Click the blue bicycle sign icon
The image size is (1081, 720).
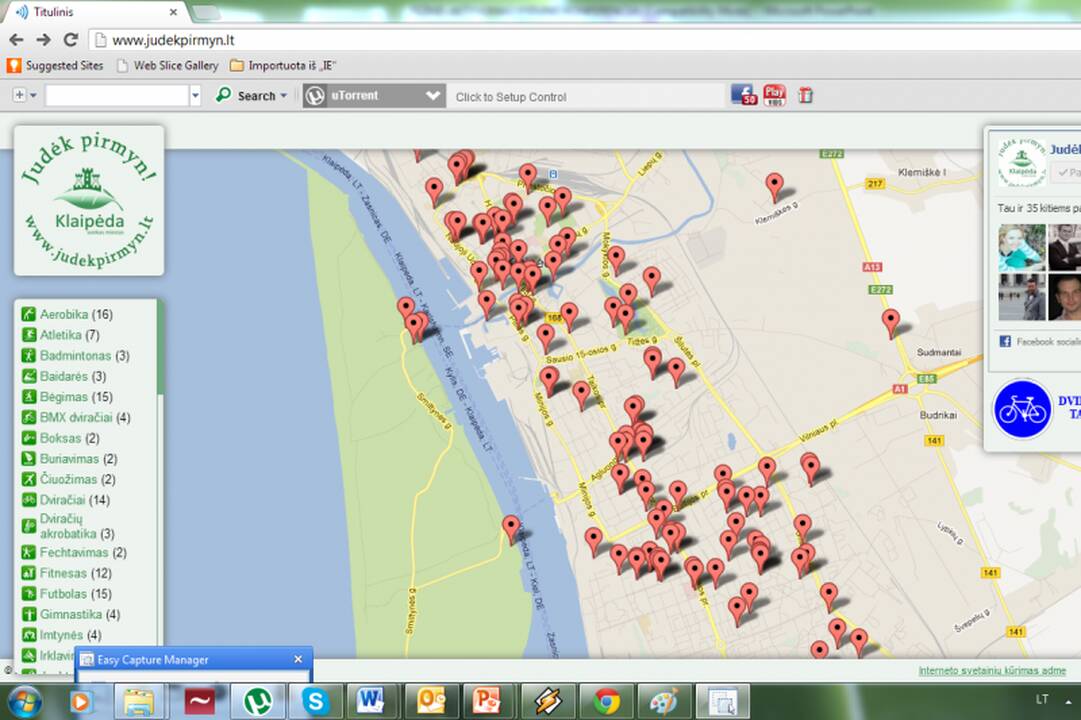(x=1022, y=410)
